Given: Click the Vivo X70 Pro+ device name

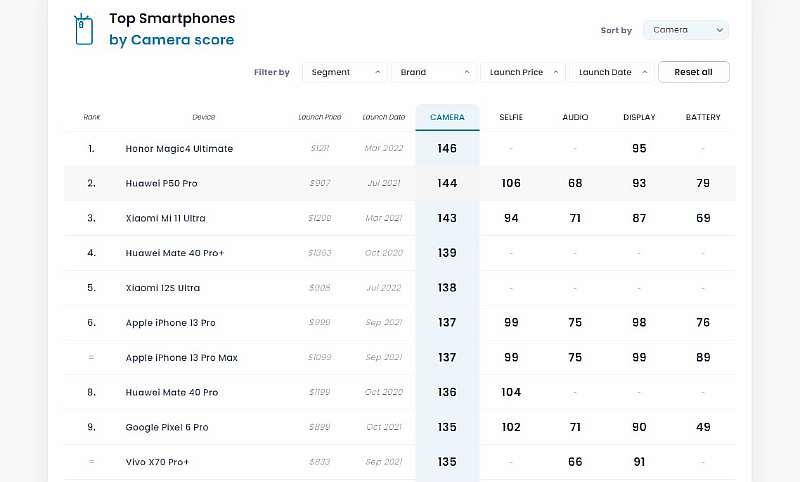Looking at the screenshot, I should [x=158, y=462].
